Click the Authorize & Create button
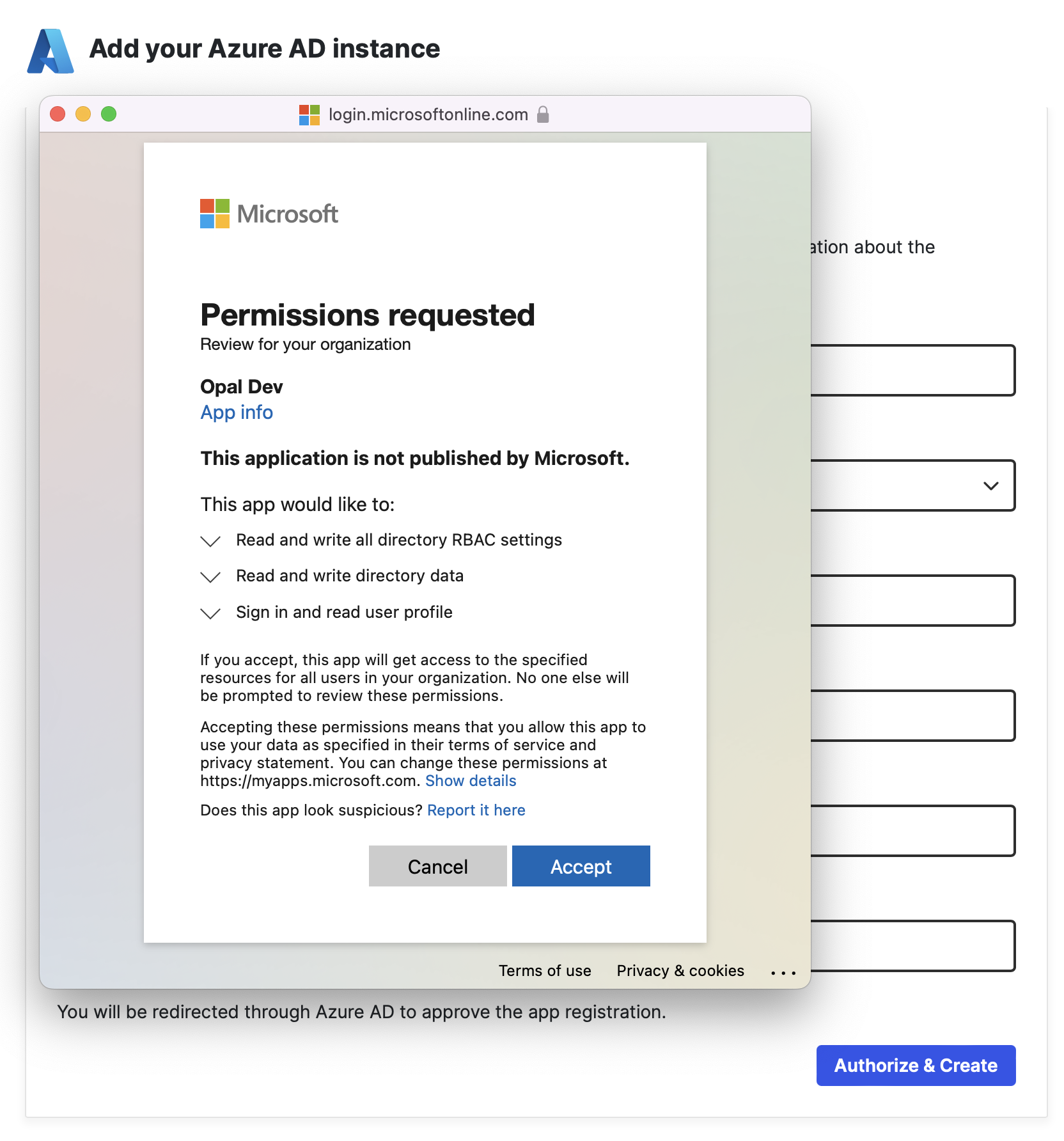The height and width of the screenshot is (1141, 1064). (916, 1066)
